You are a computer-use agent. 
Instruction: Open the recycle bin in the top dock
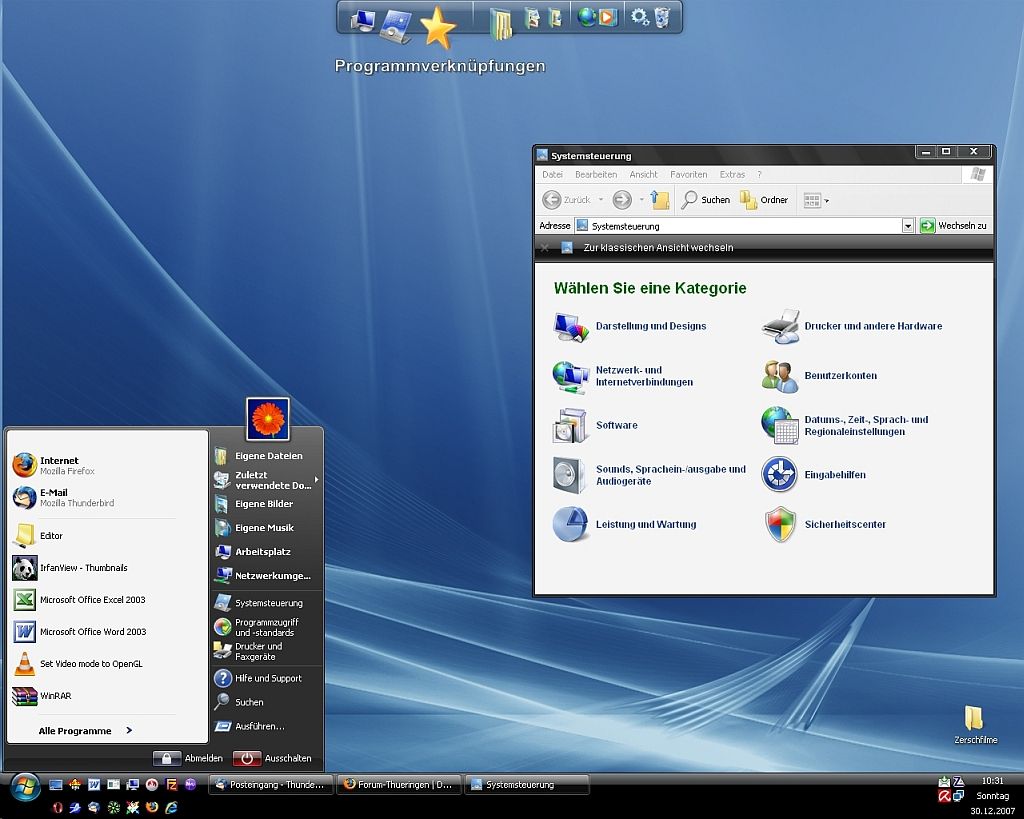click(x=662, y=18)
